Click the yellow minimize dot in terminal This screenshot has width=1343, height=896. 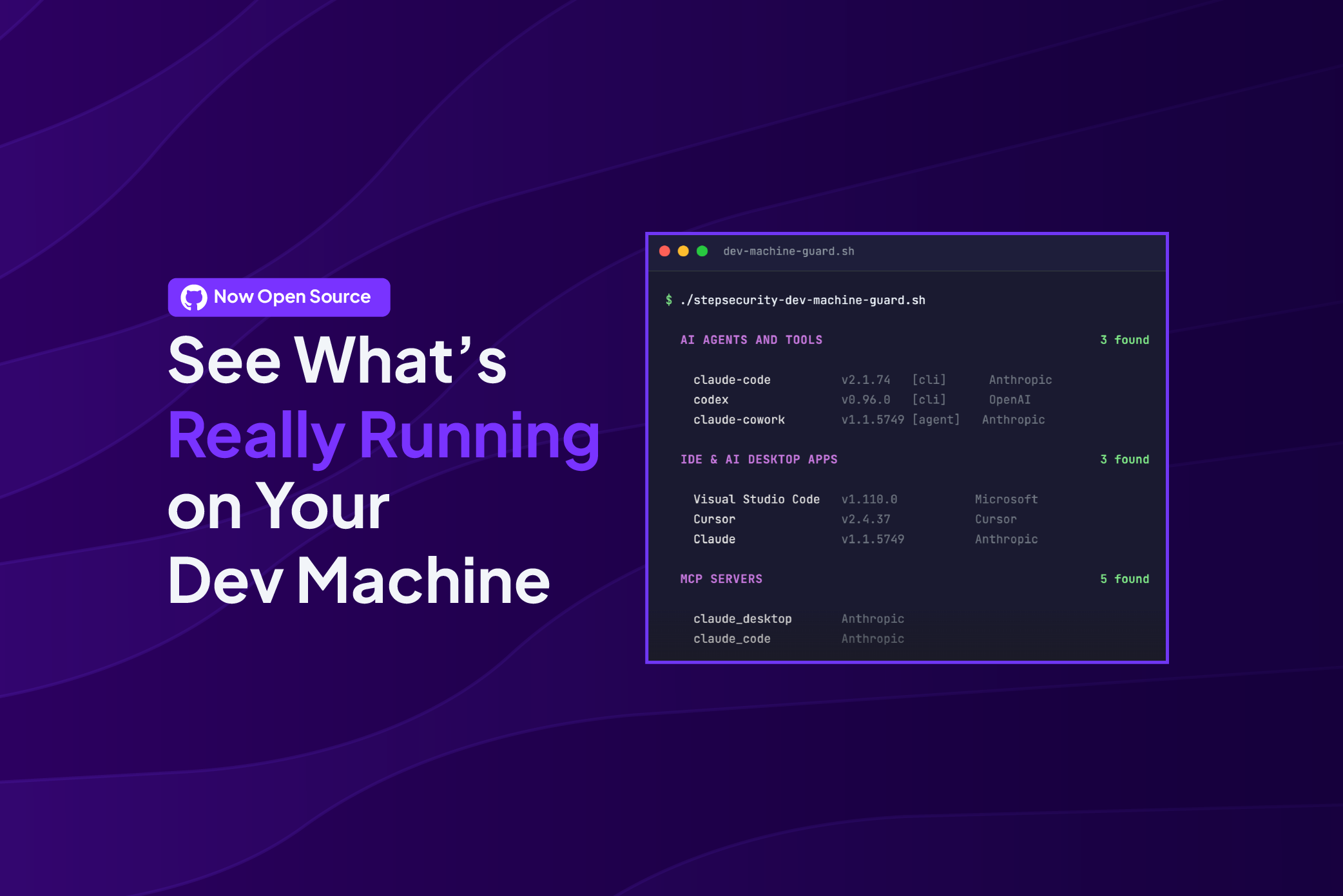click(x=683, y=251)
